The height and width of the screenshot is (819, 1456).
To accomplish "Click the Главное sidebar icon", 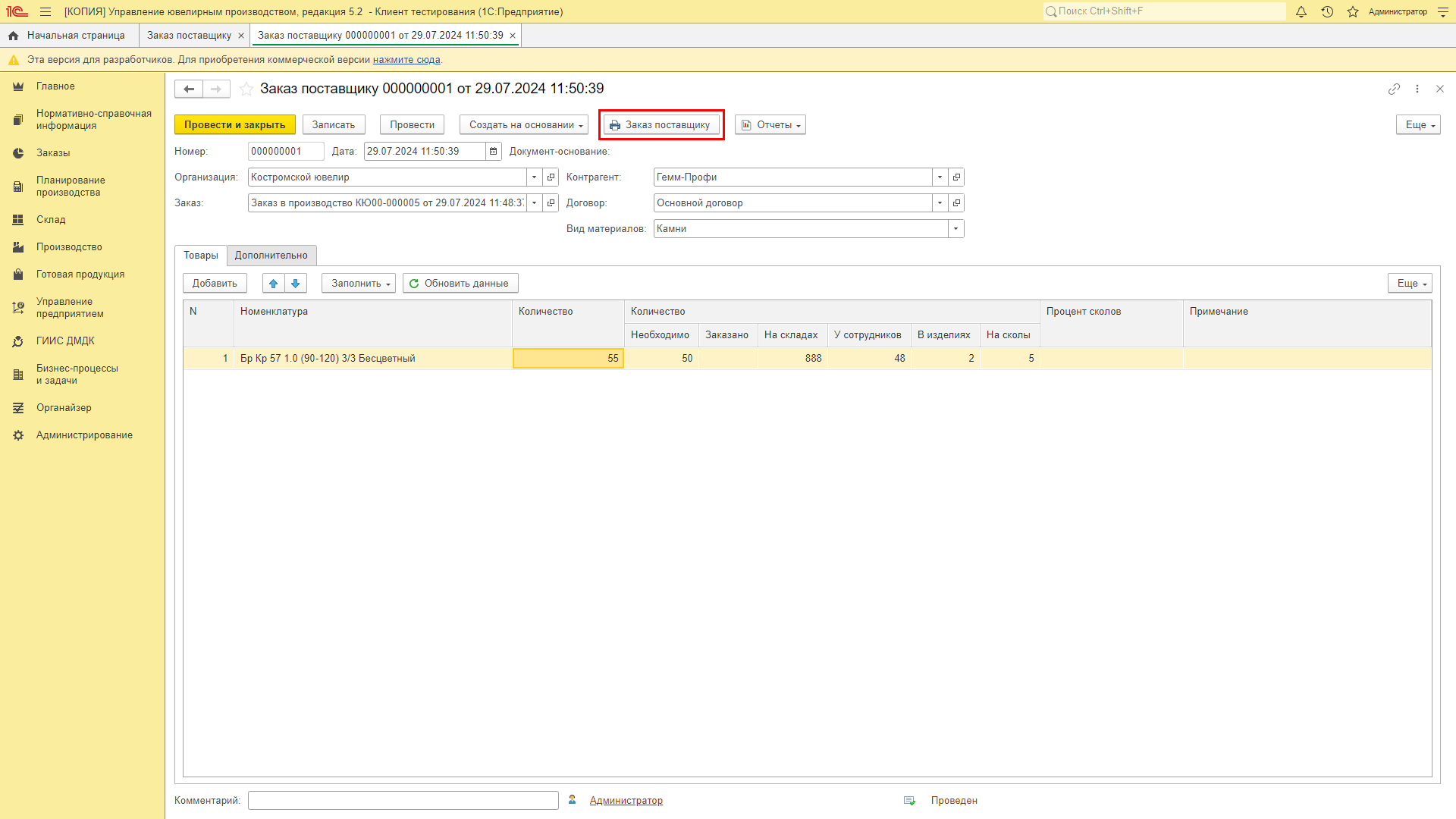I will click(18, 86).
